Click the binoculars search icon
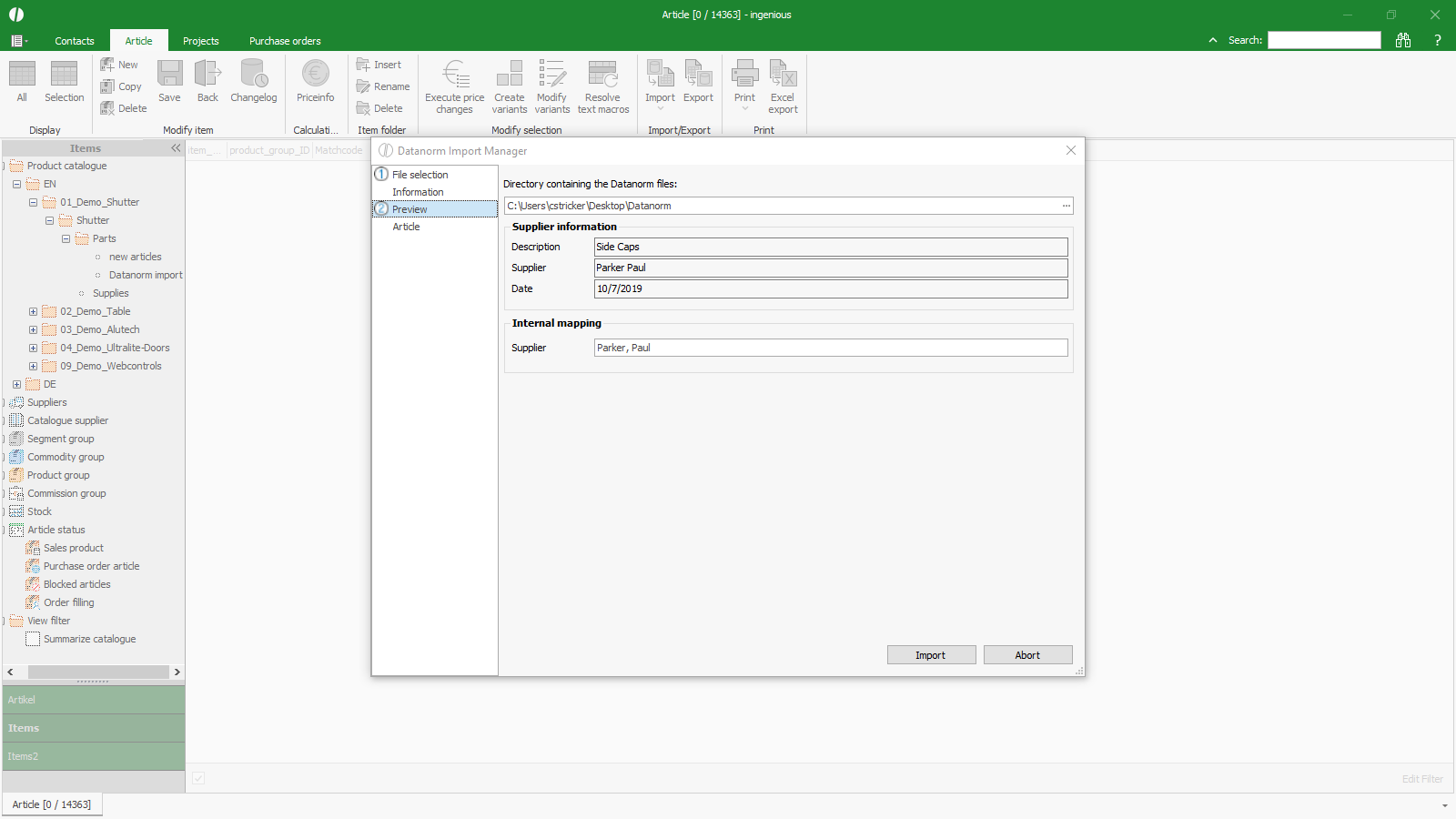Image resolution: width=1456 pixels, height=819 pixels. pyautogui.click(x=1403, y=40)
